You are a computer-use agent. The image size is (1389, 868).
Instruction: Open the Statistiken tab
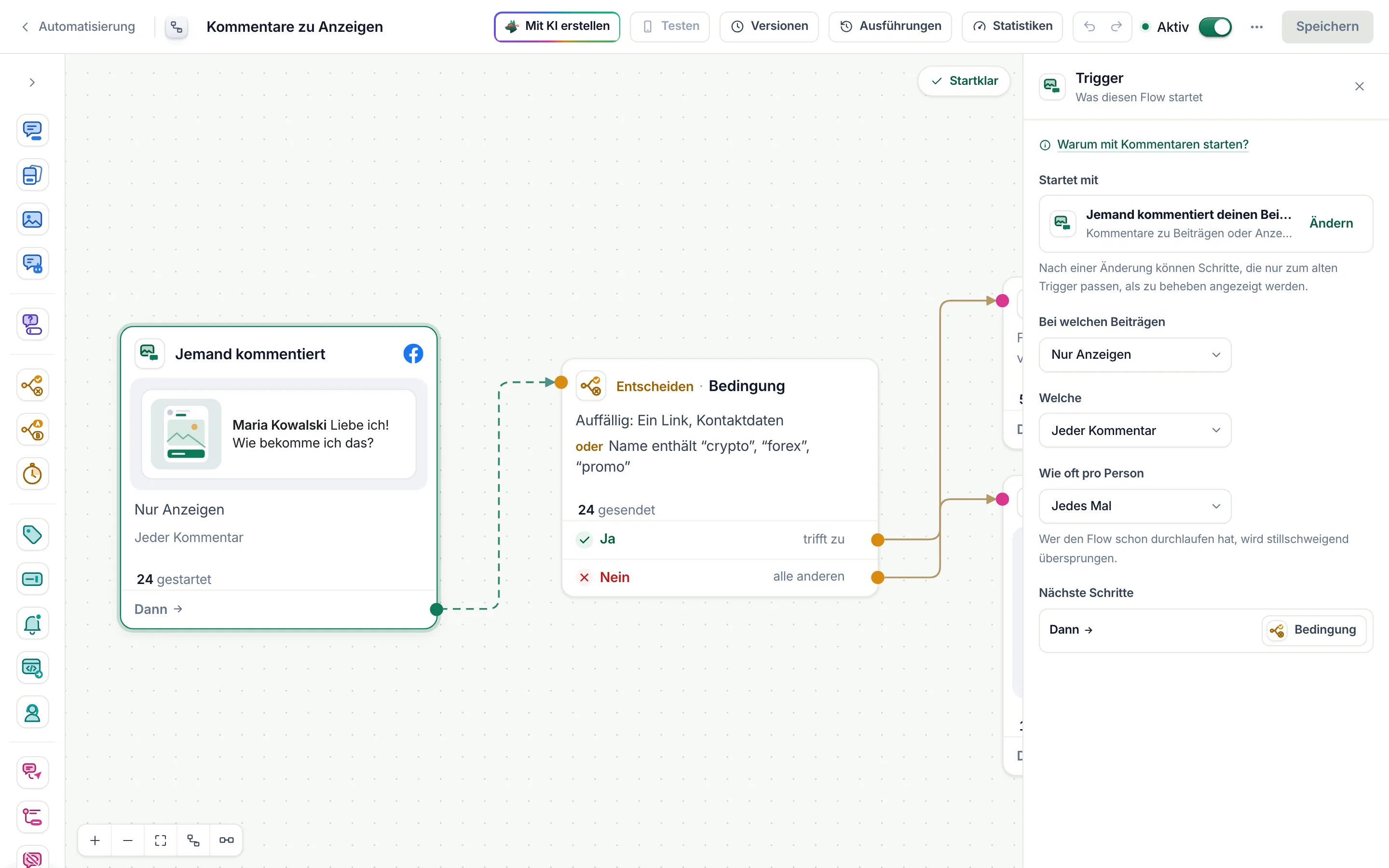(x=1012, y=27)
